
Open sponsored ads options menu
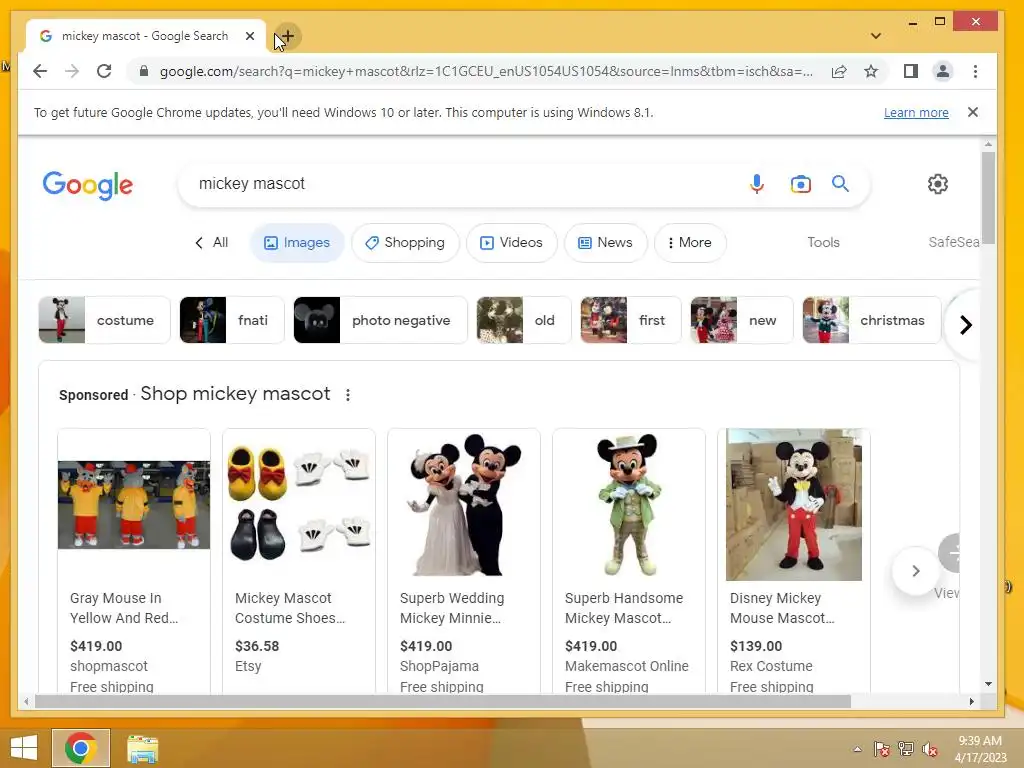(x=347, y=395)
